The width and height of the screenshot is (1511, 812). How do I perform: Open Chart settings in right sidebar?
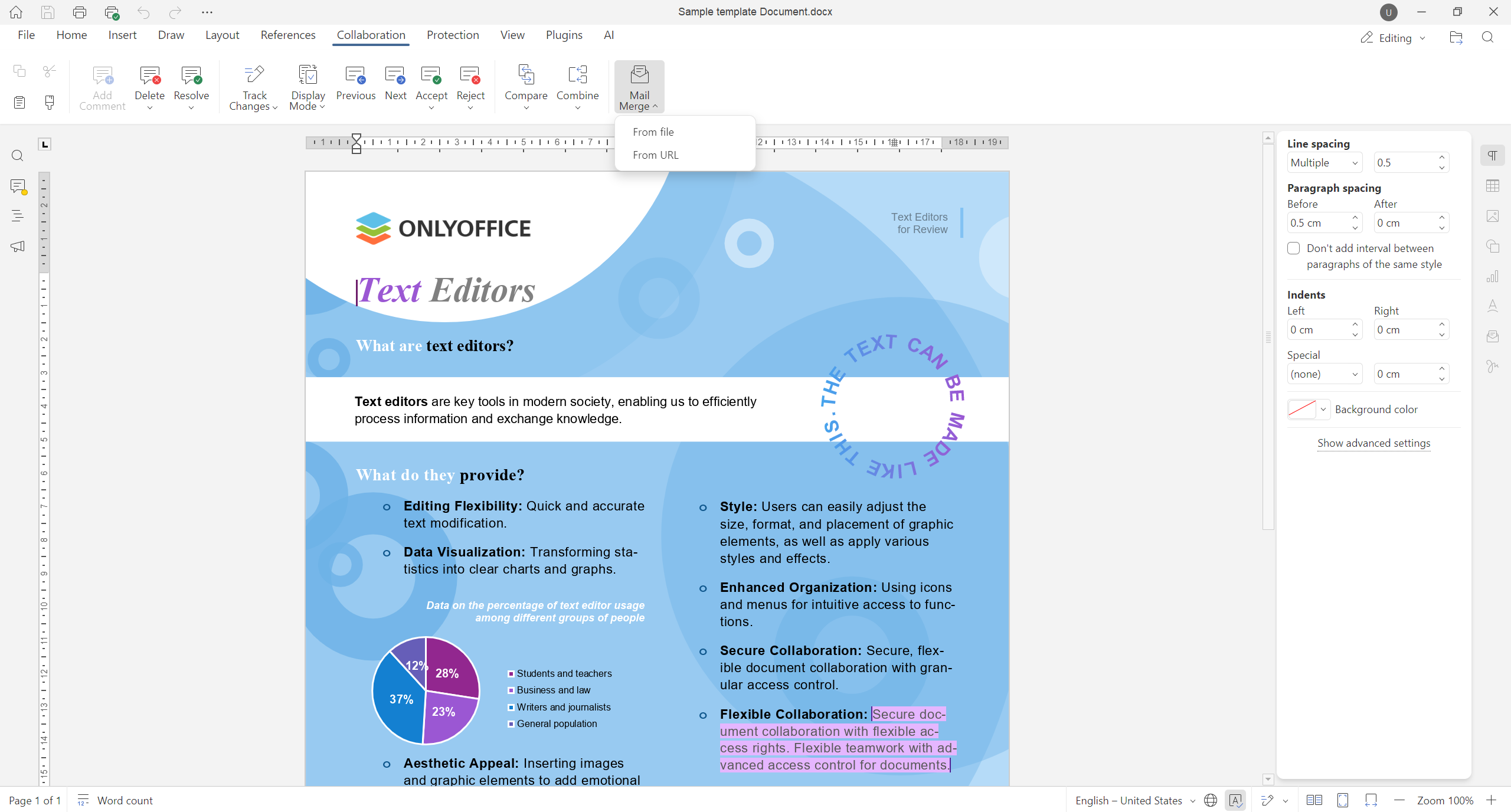coord(1493,276)
